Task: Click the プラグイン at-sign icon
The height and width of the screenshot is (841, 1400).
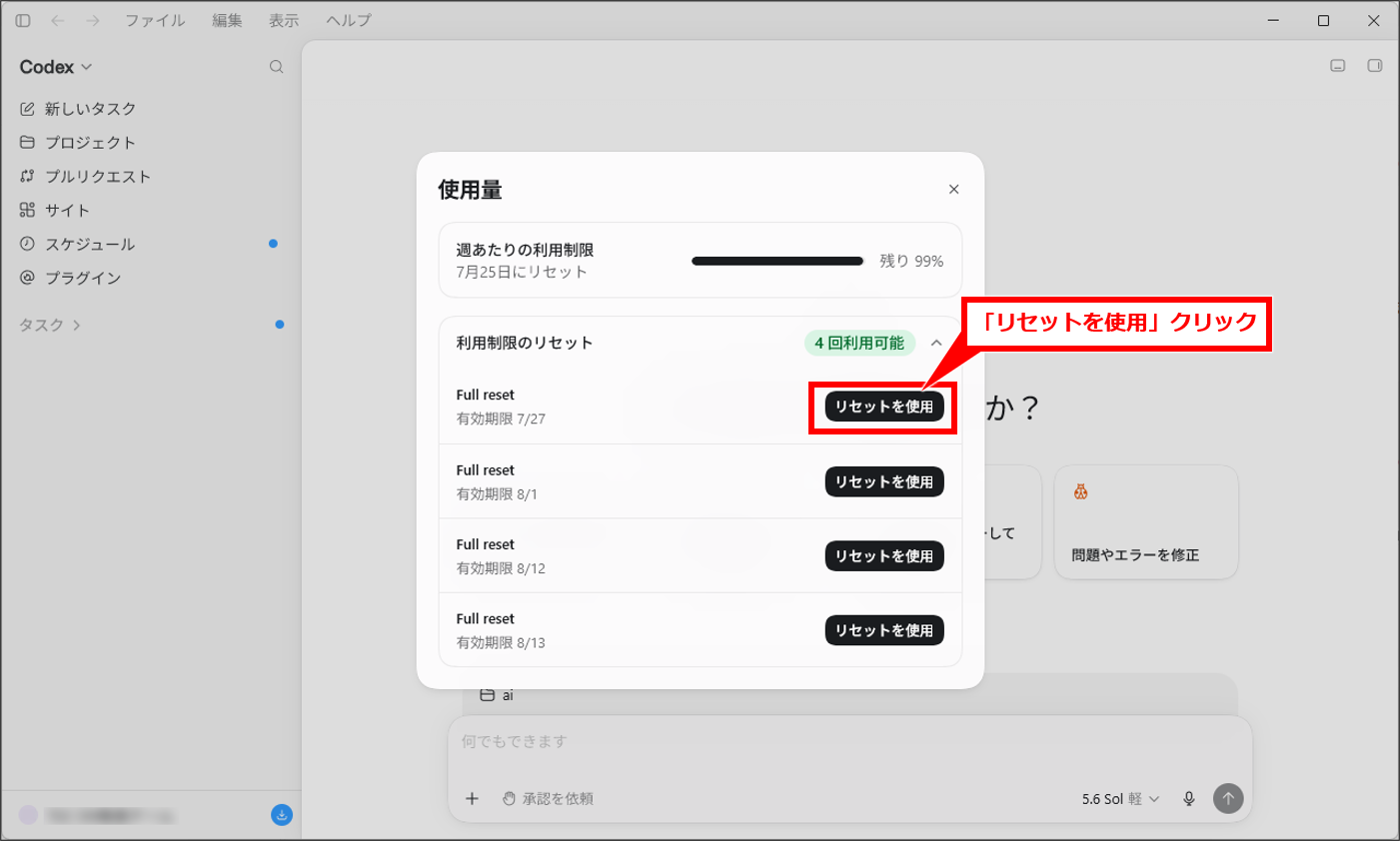Action: [x=27, y=278]
